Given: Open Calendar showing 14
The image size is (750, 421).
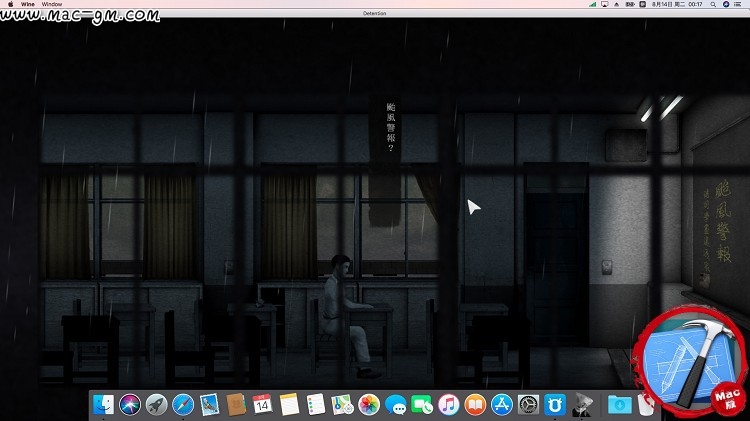Looking at the screenshot, I should (262, 405).
